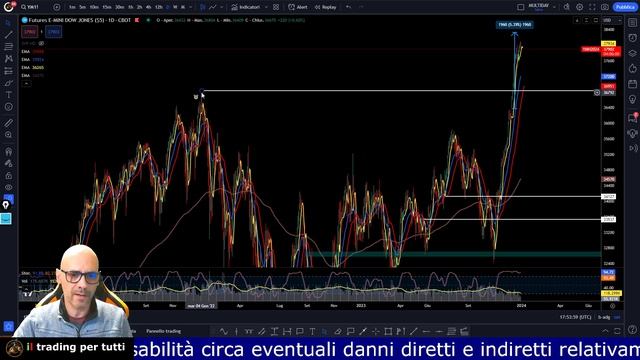Toggle lock all drawings padlock
The width and height of the screenshot is (640, 360).
pos(9,176)
